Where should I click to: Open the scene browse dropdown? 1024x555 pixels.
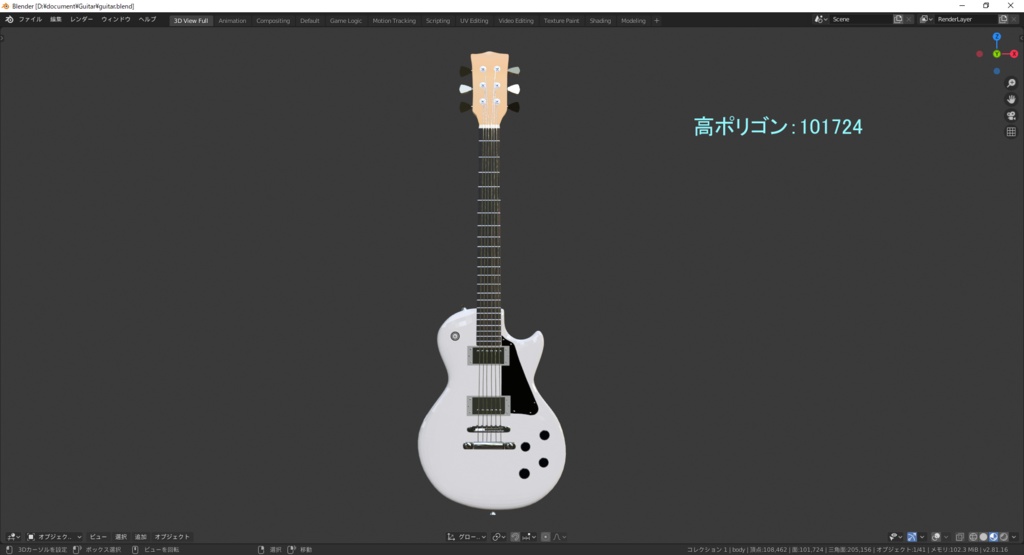(821, 20)
